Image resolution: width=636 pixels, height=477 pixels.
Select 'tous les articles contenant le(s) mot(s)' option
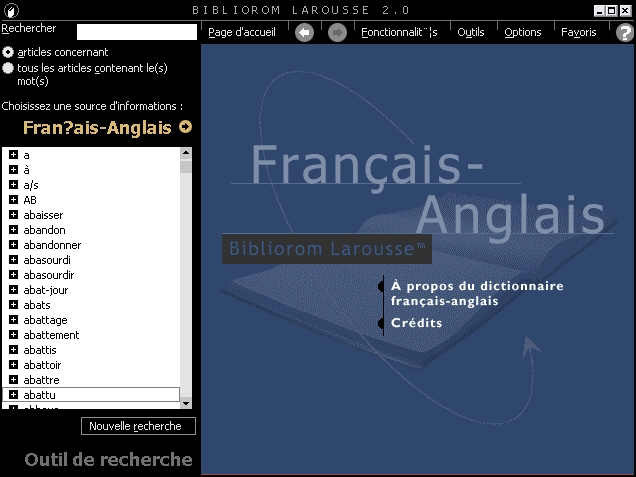click(8, 68)
